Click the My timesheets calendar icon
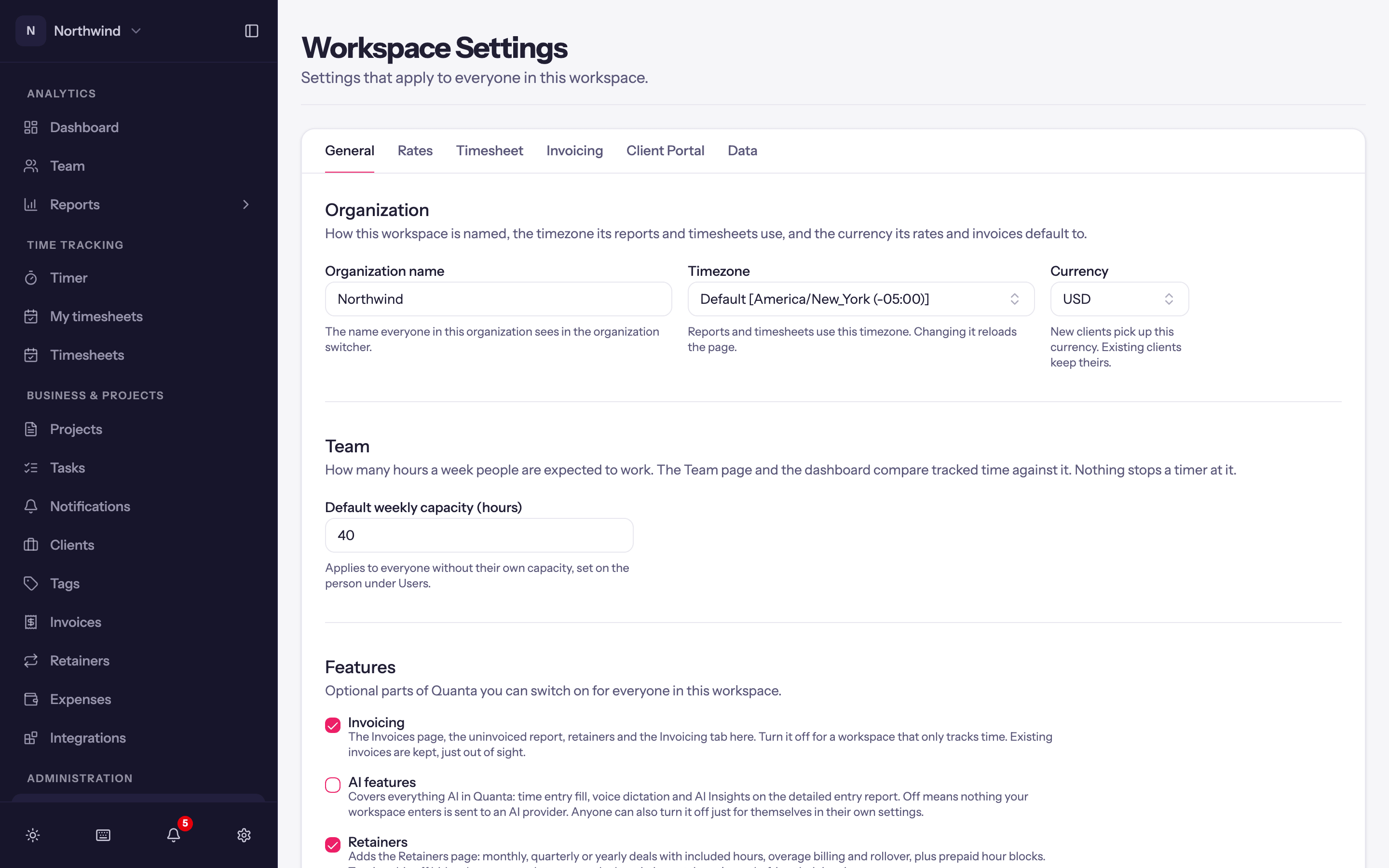This screenshot has height=868, width=1389. pyautogui.click(x=31, y=316)
